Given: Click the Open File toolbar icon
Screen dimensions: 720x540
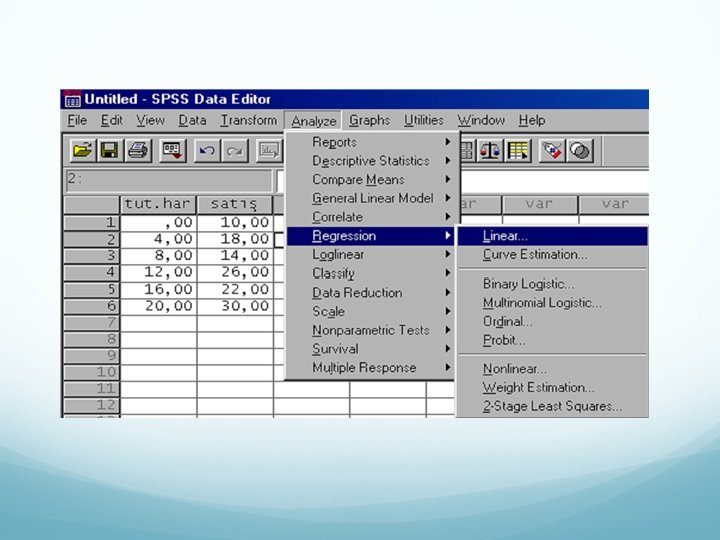Looking at the screenshot, I should [x=83, y=151].
